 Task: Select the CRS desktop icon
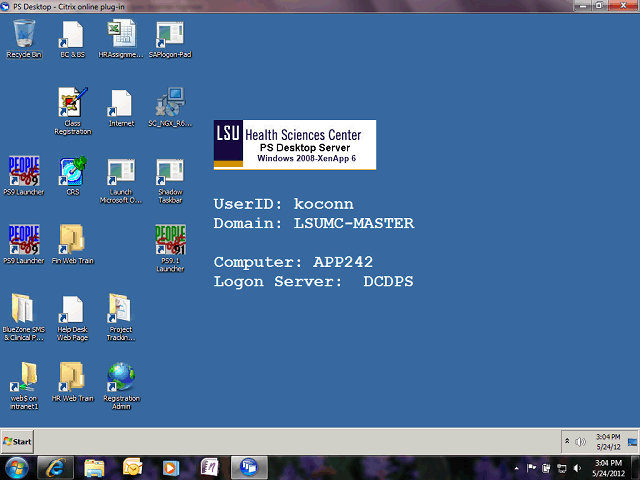coord(73,176)
